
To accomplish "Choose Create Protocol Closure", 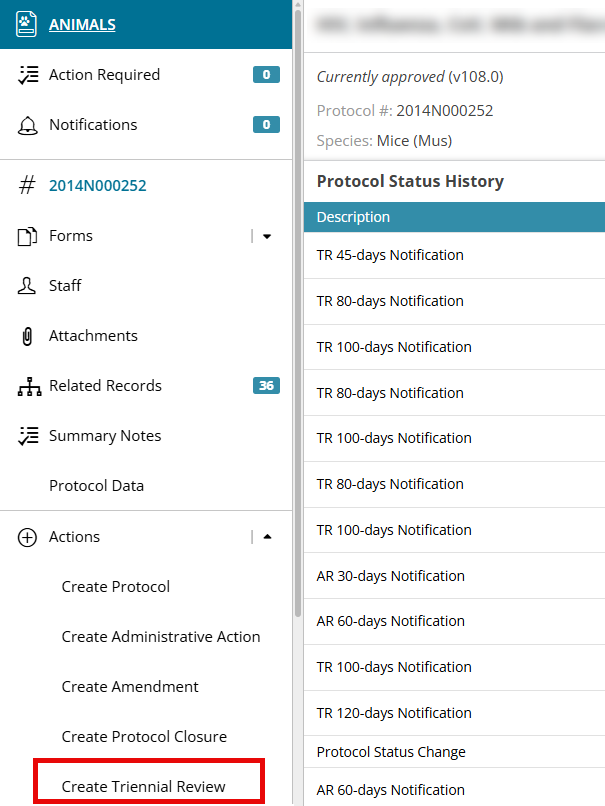I will 144,737.
